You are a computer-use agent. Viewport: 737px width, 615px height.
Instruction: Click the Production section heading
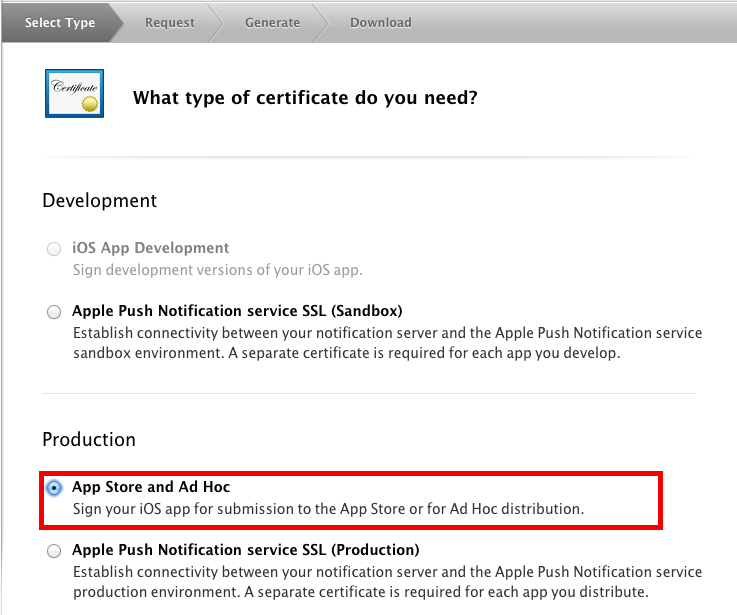[89, 440]
